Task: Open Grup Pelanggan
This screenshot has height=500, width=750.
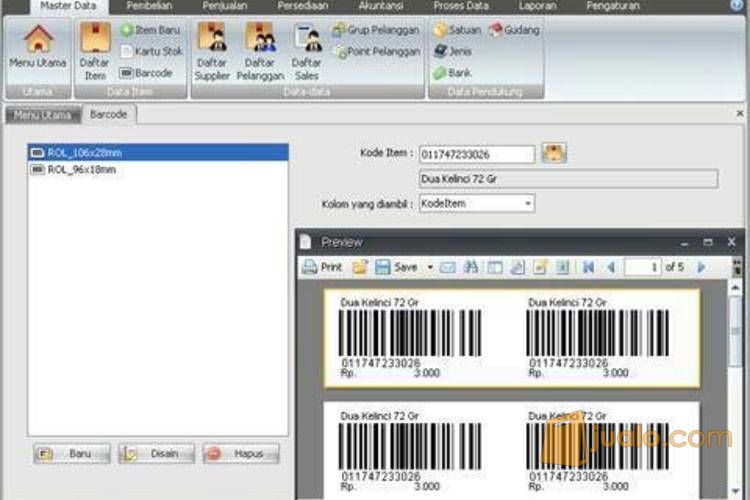Action: 376,30
